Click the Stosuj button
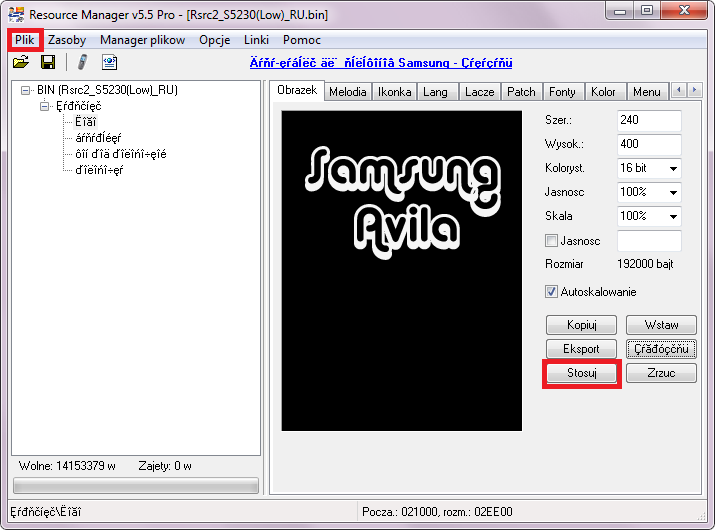716x530 pixels. click(581, 373)
